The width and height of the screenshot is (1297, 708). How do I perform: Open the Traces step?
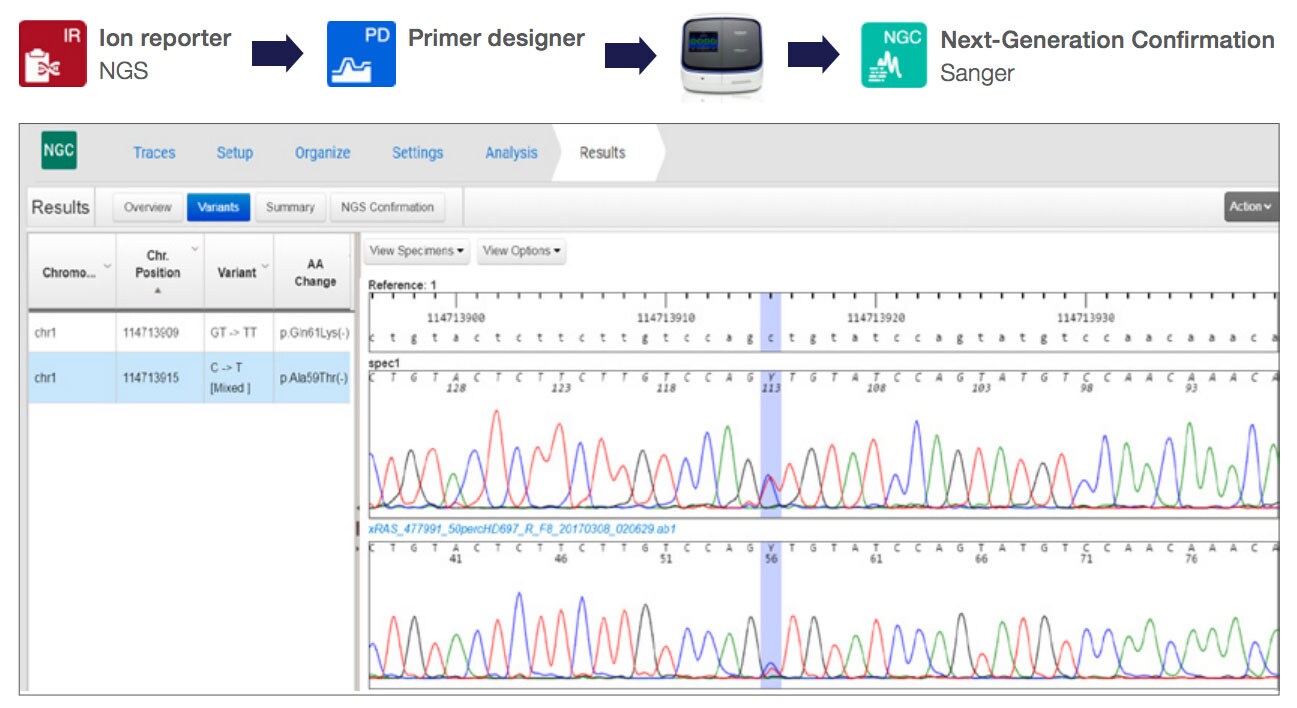coord(154,153)
